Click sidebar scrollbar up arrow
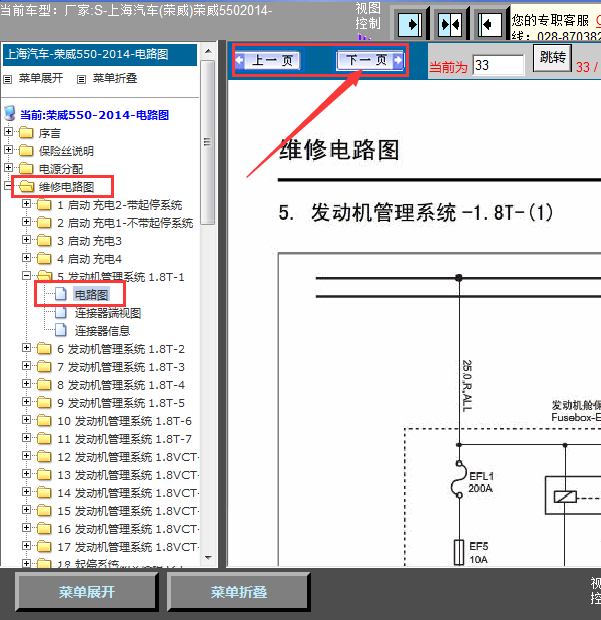This screenshot has height=620, width=601. click(208, 51)
